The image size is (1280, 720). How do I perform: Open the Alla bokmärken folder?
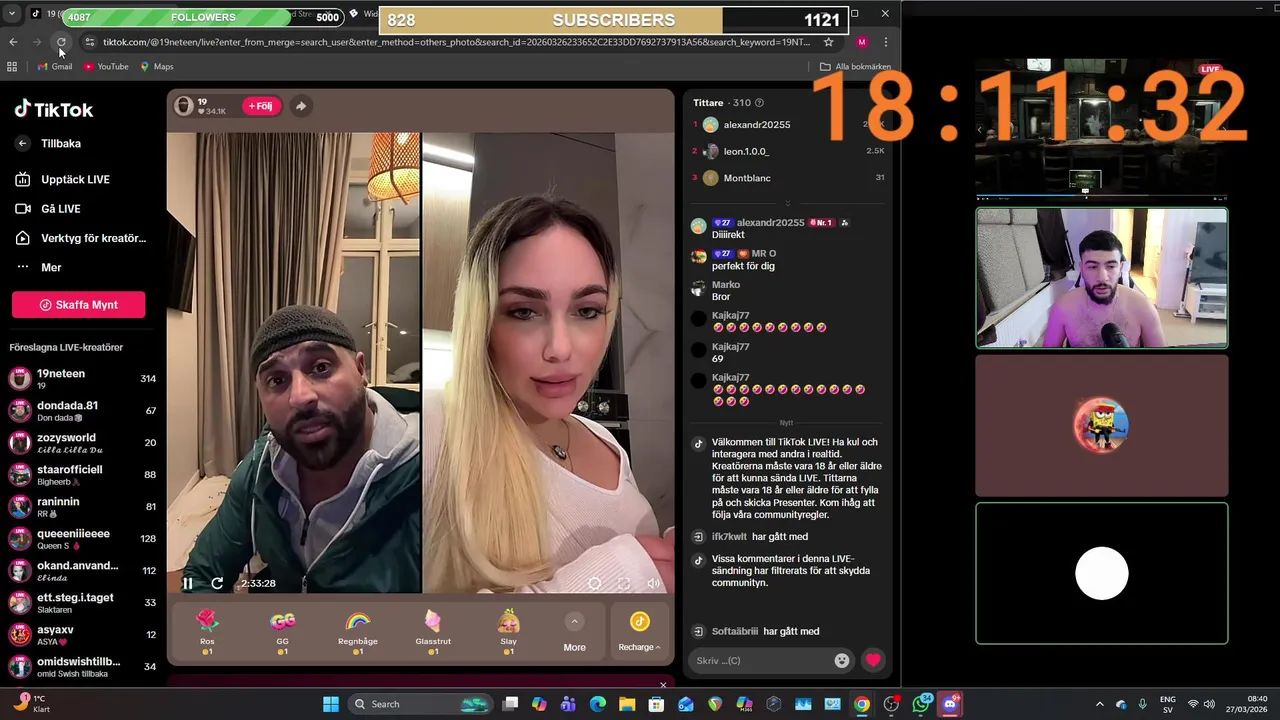coord(855,67)
